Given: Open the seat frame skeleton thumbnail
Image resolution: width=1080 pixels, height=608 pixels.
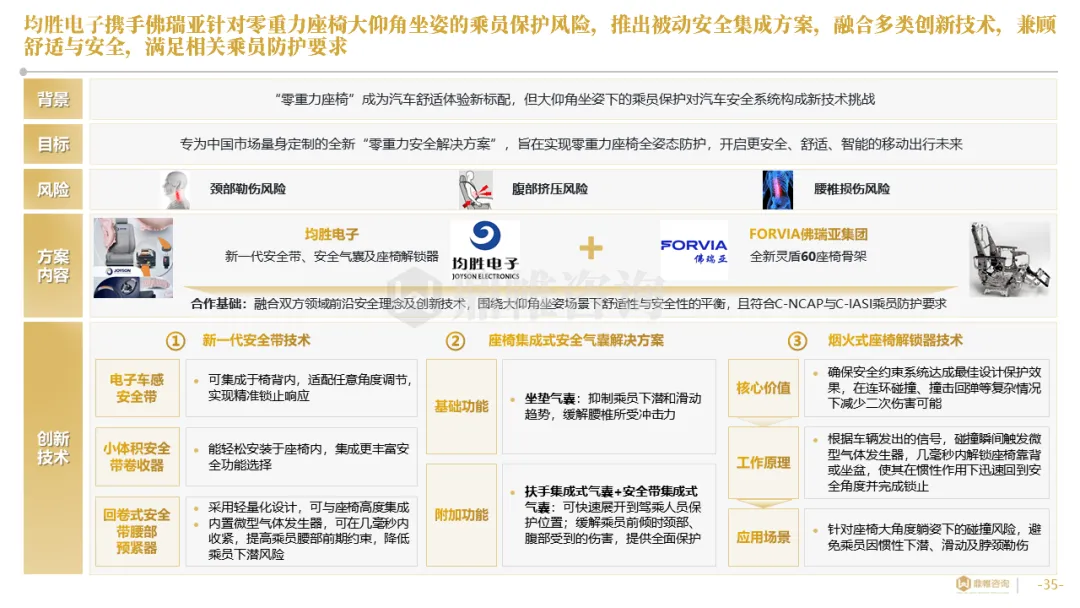Looking at the screenshot, I should tap(1010, 259).
